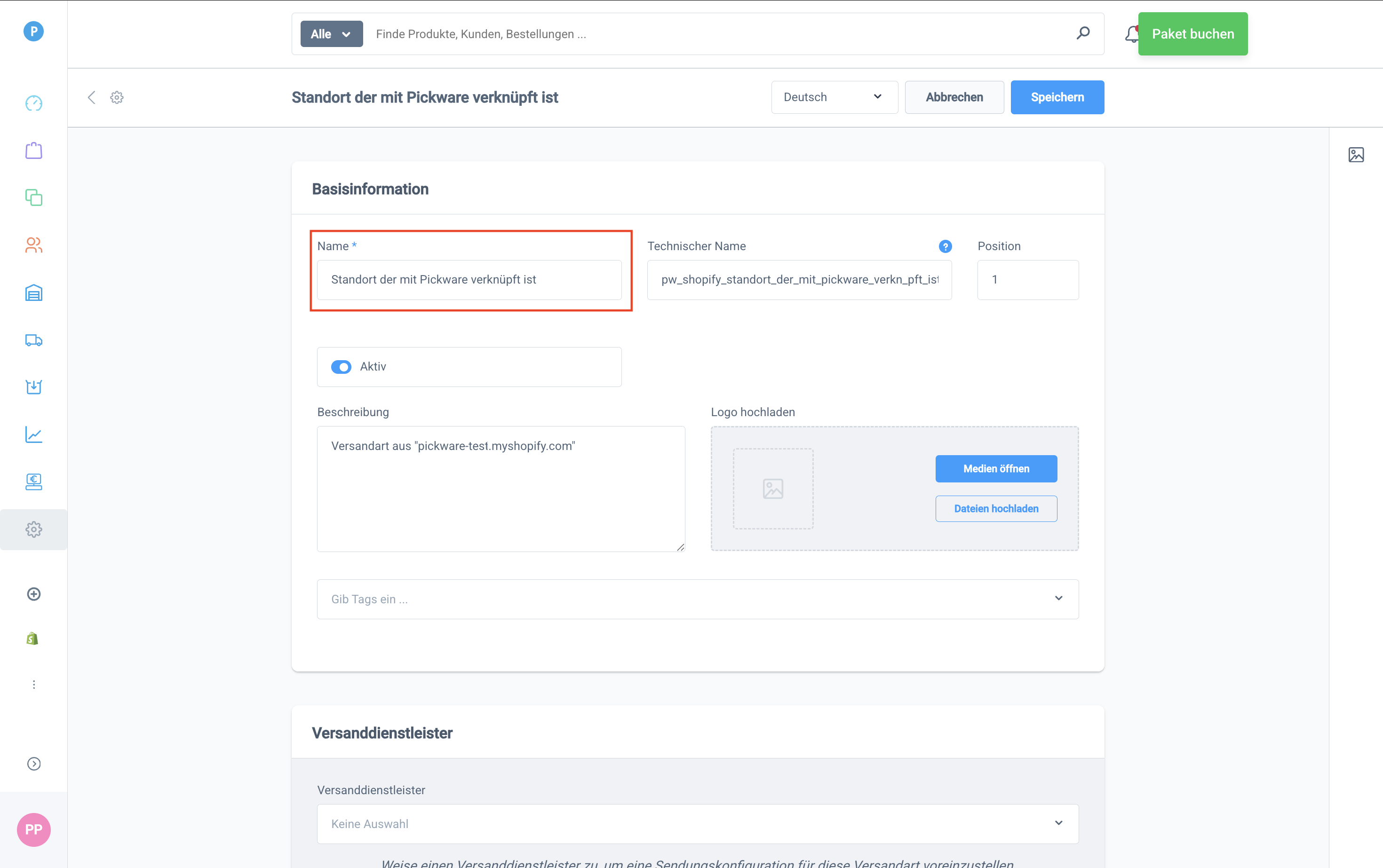Viewport: 1383px width, 868px height.
Task: Click the Medien öffnen button
Action: (x=996, y=468)
